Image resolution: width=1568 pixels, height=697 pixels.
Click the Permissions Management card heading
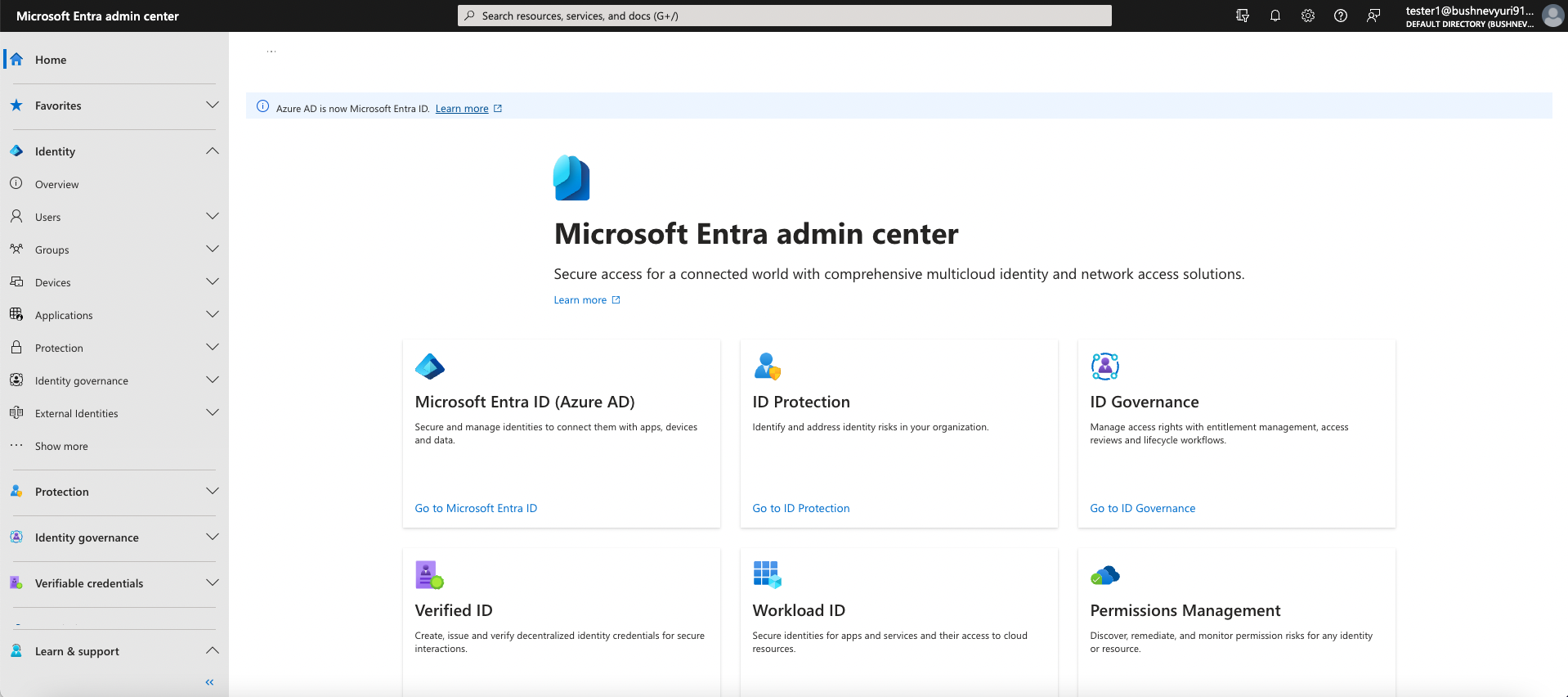(x=1185, y=610)
